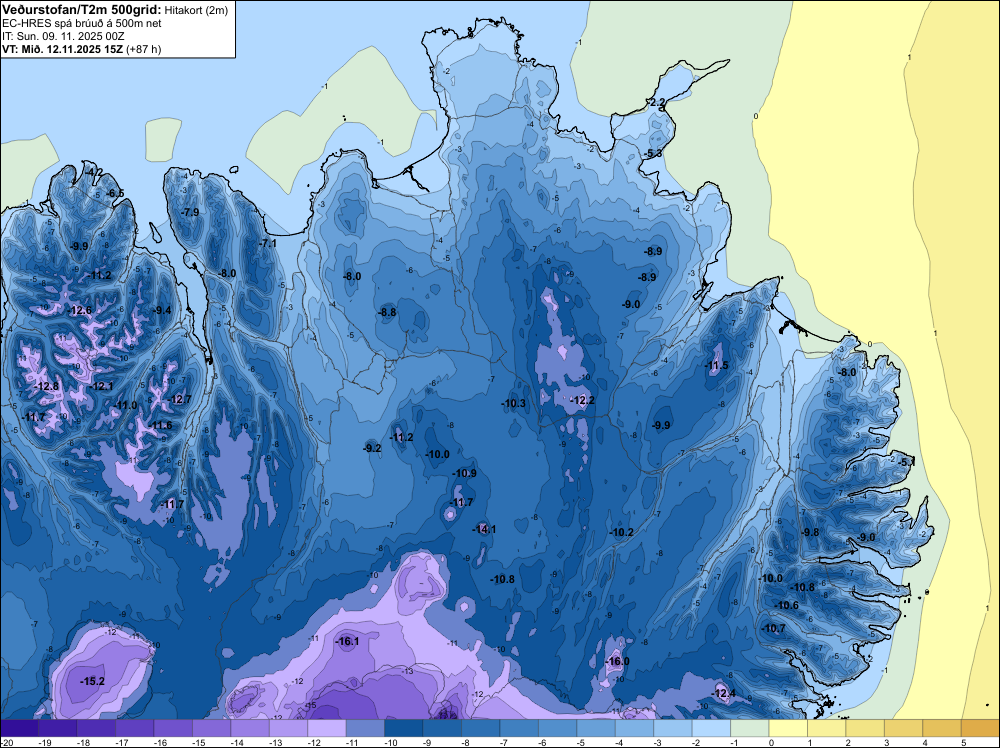Screen dimensions: 1000x748
Task: Click the forecast offset '(+87 h)'
Action: coord(144,49)
